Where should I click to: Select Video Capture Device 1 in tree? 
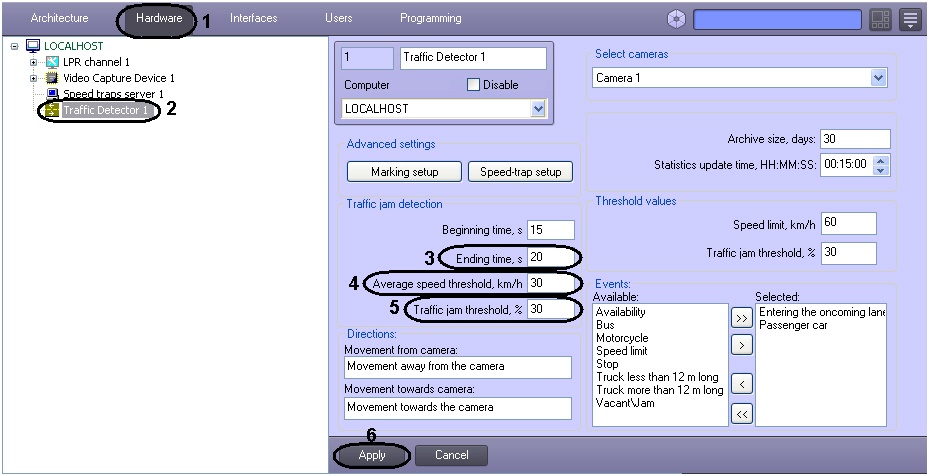[x=118, y=78]
